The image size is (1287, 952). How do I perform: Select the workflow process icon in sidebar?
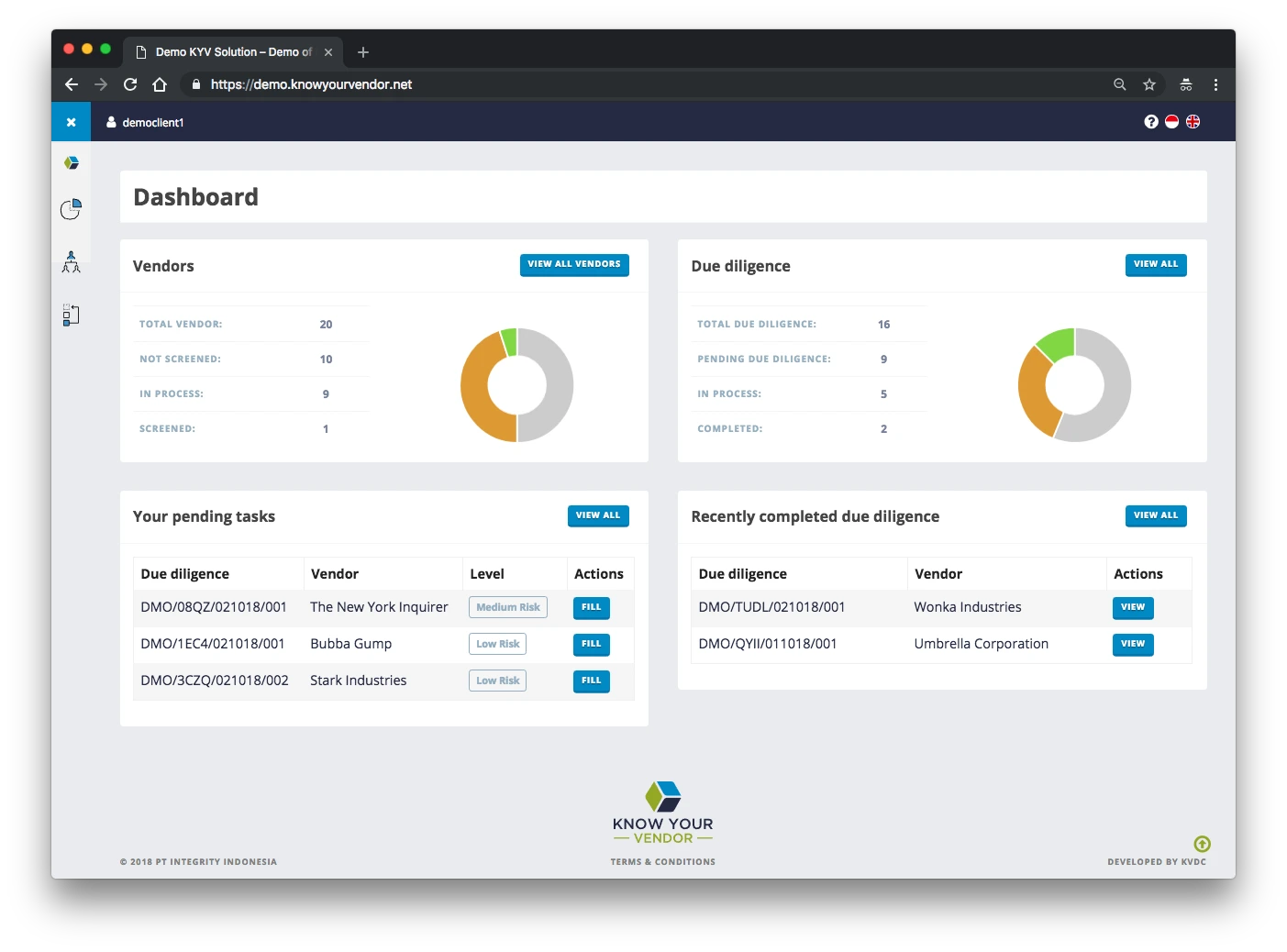click(x=71, y=315)
